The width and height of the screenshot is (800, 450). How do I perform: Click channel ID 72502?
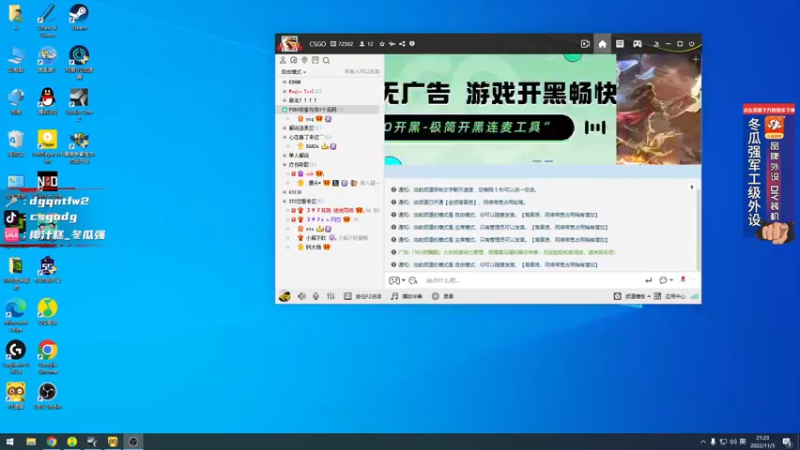[x=341, y=44]
